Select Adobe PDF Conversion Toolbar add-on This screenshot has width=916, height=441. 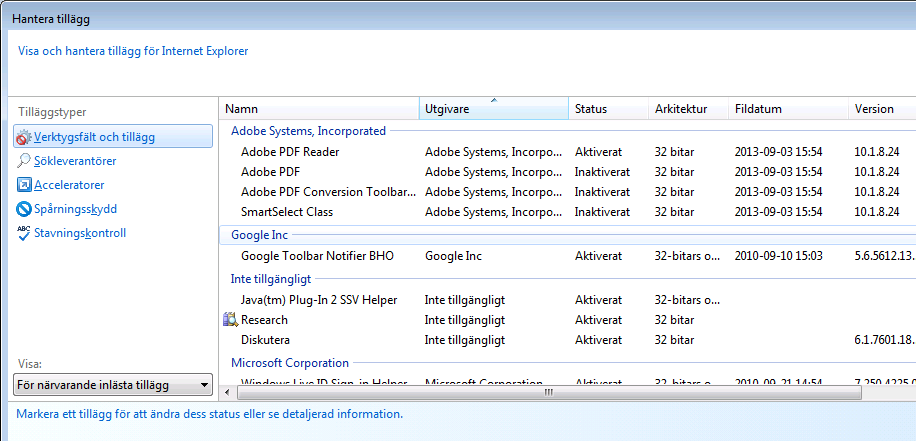(329, 192)
